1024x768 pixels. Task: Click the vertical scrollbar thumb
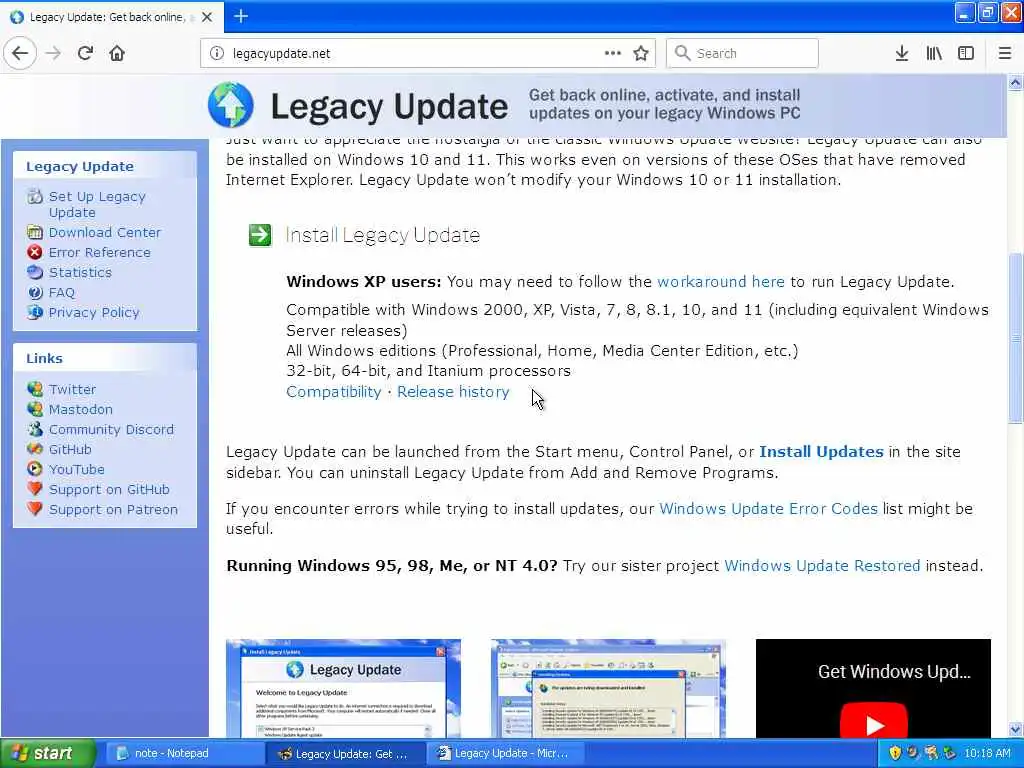tap(1016, 338)
